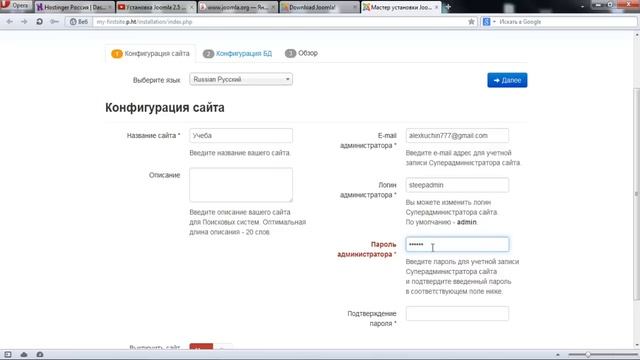640x360 pixels.
Task: Open the zoom level arrow beside slider
Action: click(x=558, y=355)
